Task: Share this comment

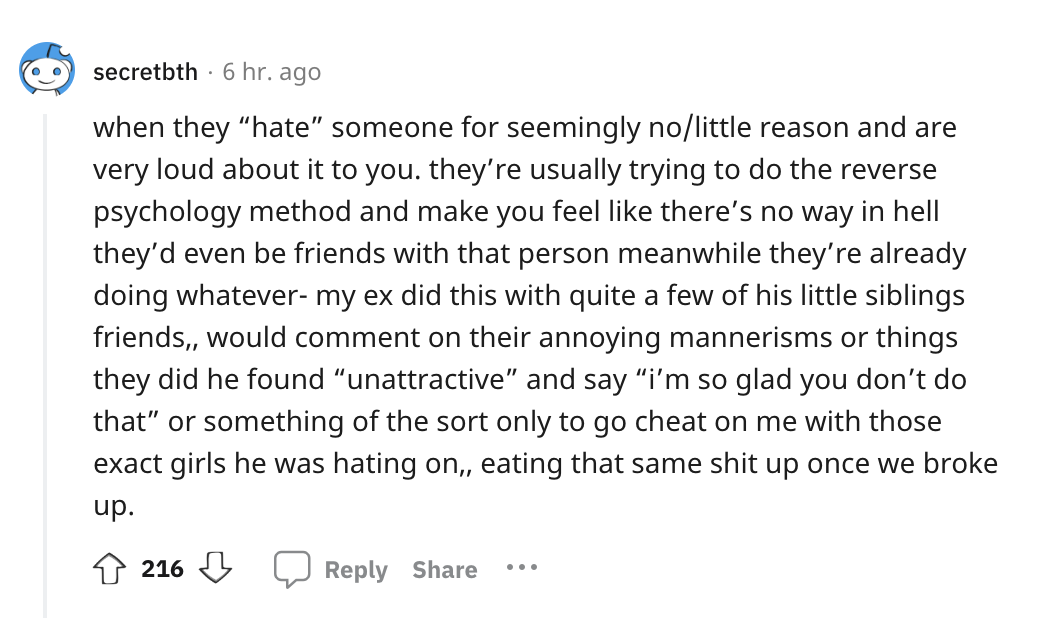Action: click(444, 570)
